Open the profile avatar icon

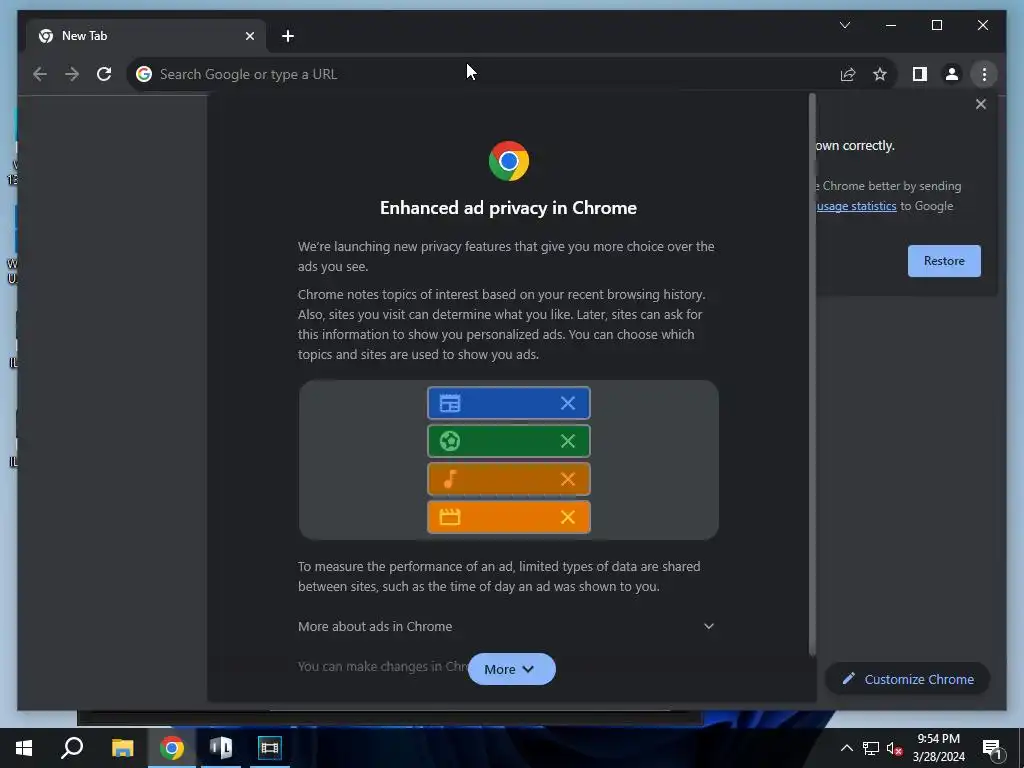click(x=952, y=74)
